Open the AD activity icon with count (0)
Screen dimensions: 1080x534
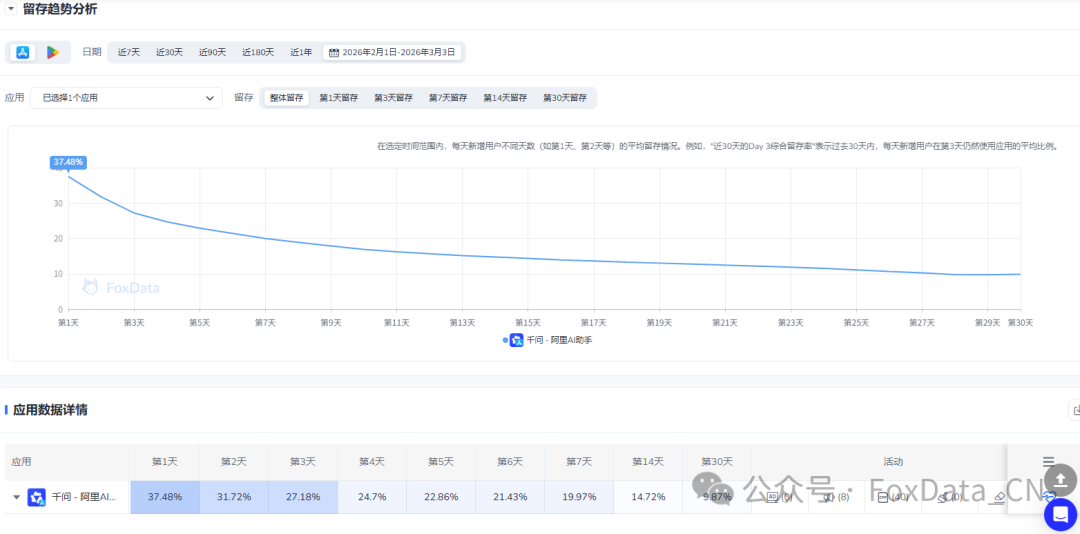pyautogui.click(x=772, y=497)
